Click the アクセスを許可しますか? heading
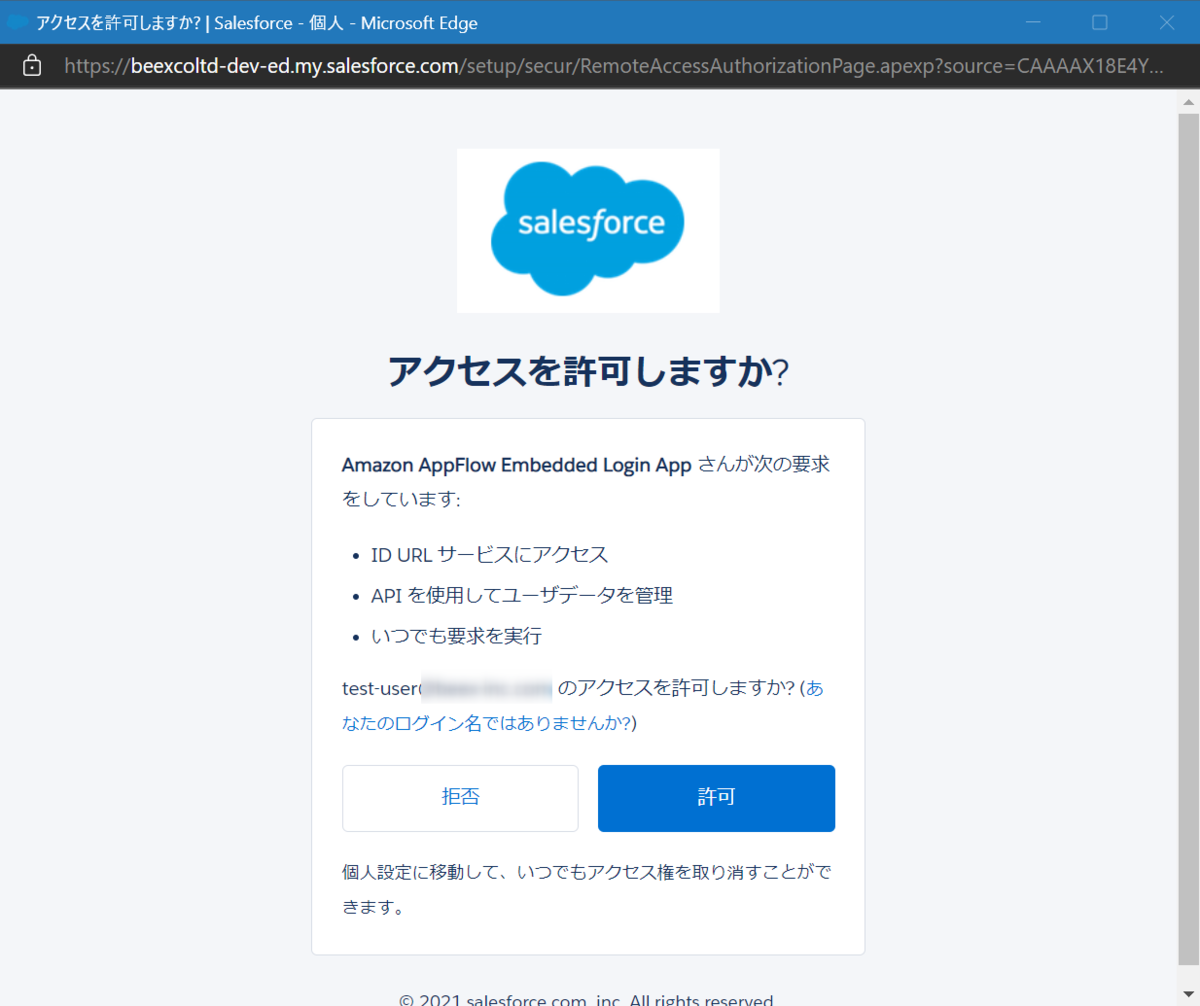The width and height of the screenshot is (1200, 1006). 588,371
